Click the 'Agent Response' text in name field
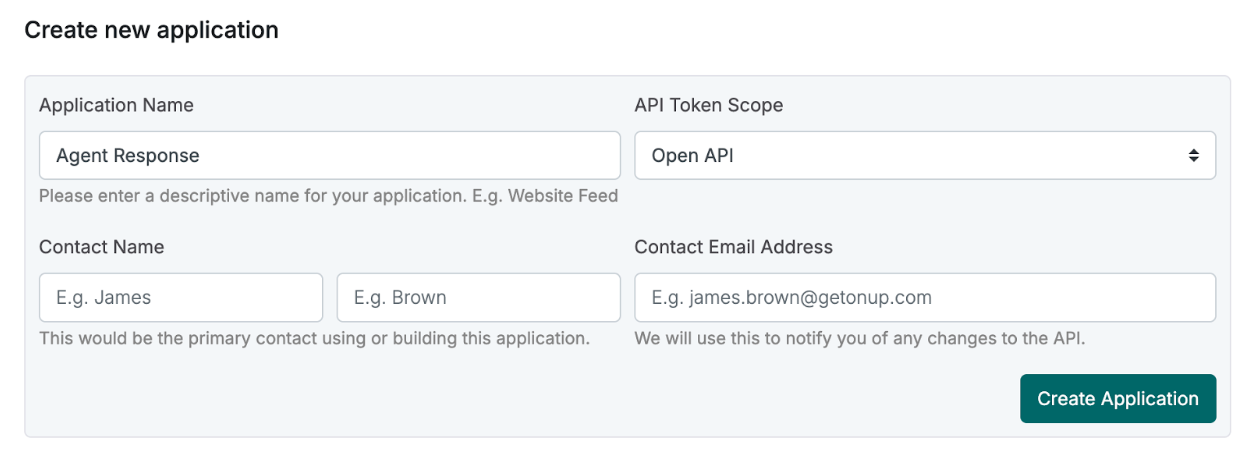Viewport: 1254px width, 456px height. tap(128, 156)
